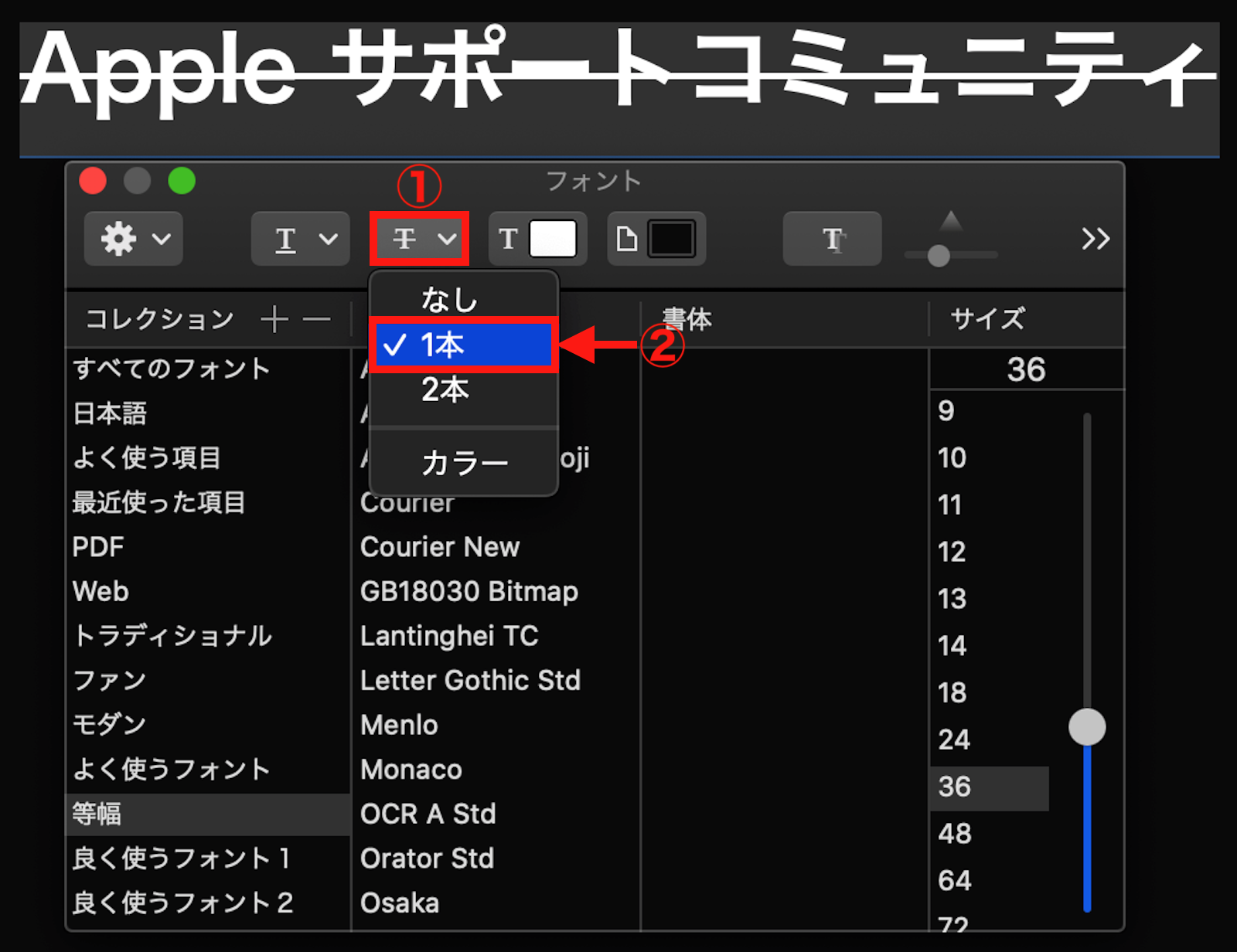Click the vertical font size slider knob
The height and width of the screenshot is (952, 1237).
[1087, 727]
